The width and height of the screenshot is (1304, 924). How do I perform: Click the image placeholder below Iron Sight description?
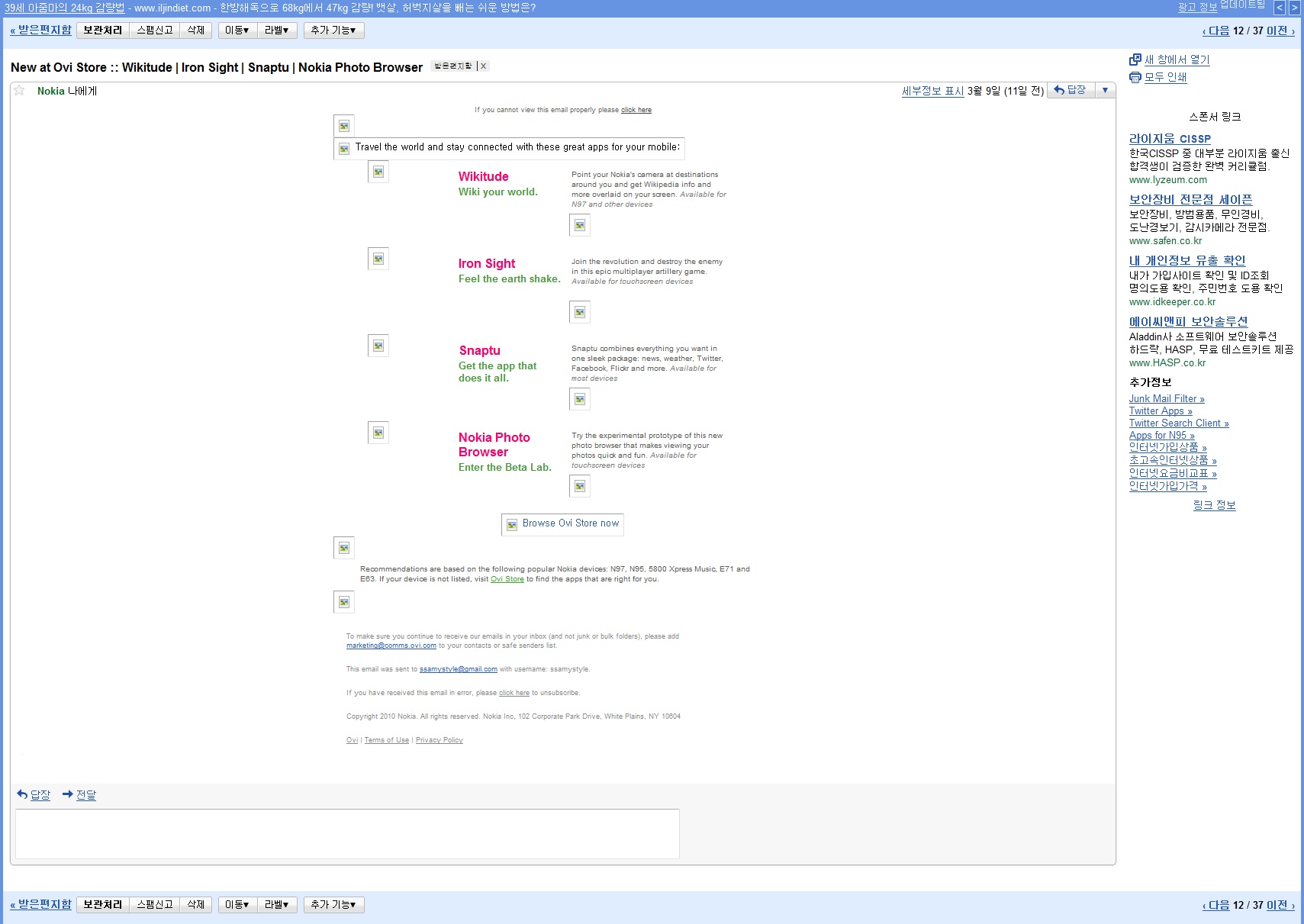click(x=580, y=312)
